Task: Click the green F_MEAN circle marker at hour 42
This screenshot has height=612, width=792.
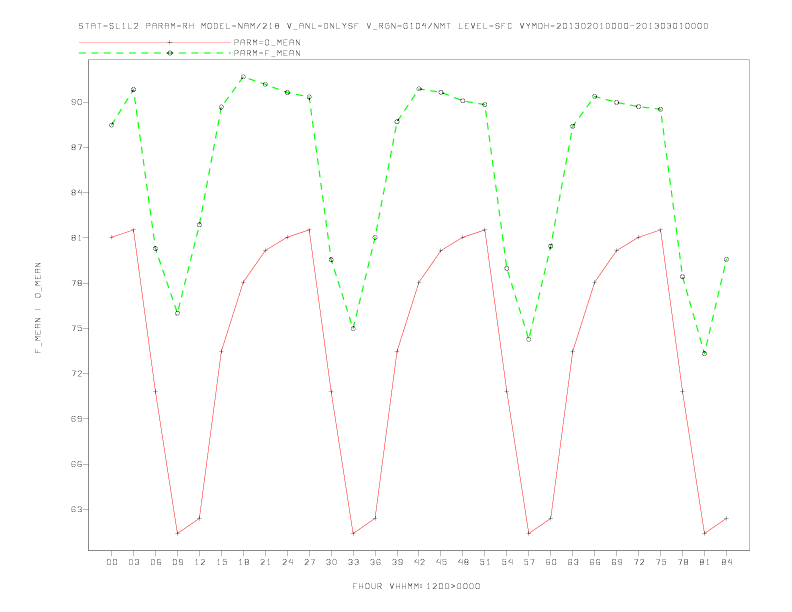Action: tap(419, 89)
